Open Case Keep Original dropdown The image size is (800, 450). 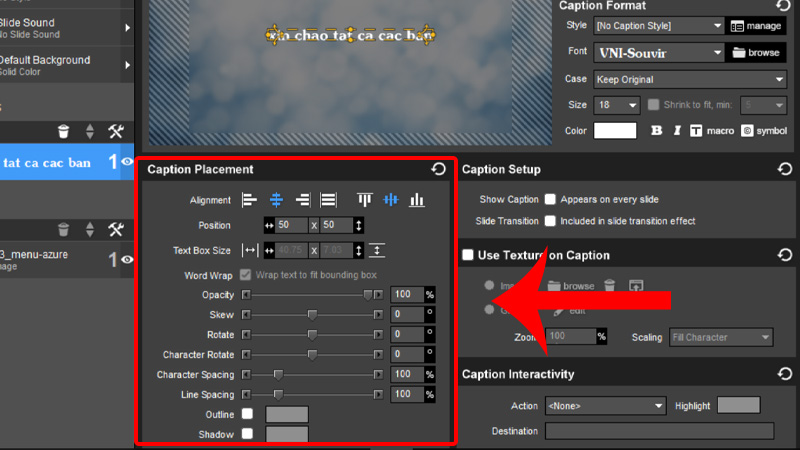pos(690,79)
